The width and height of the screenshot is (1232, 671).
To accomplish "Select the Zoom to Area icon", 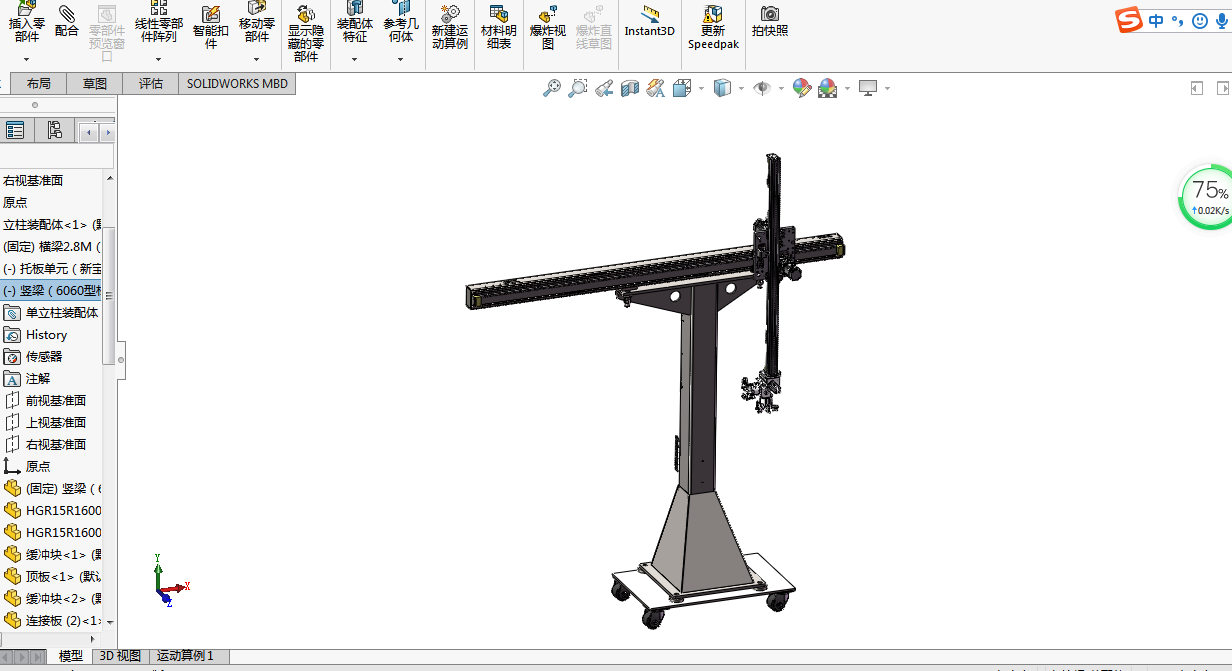I will pyautogui.click(x=578, y=88).
